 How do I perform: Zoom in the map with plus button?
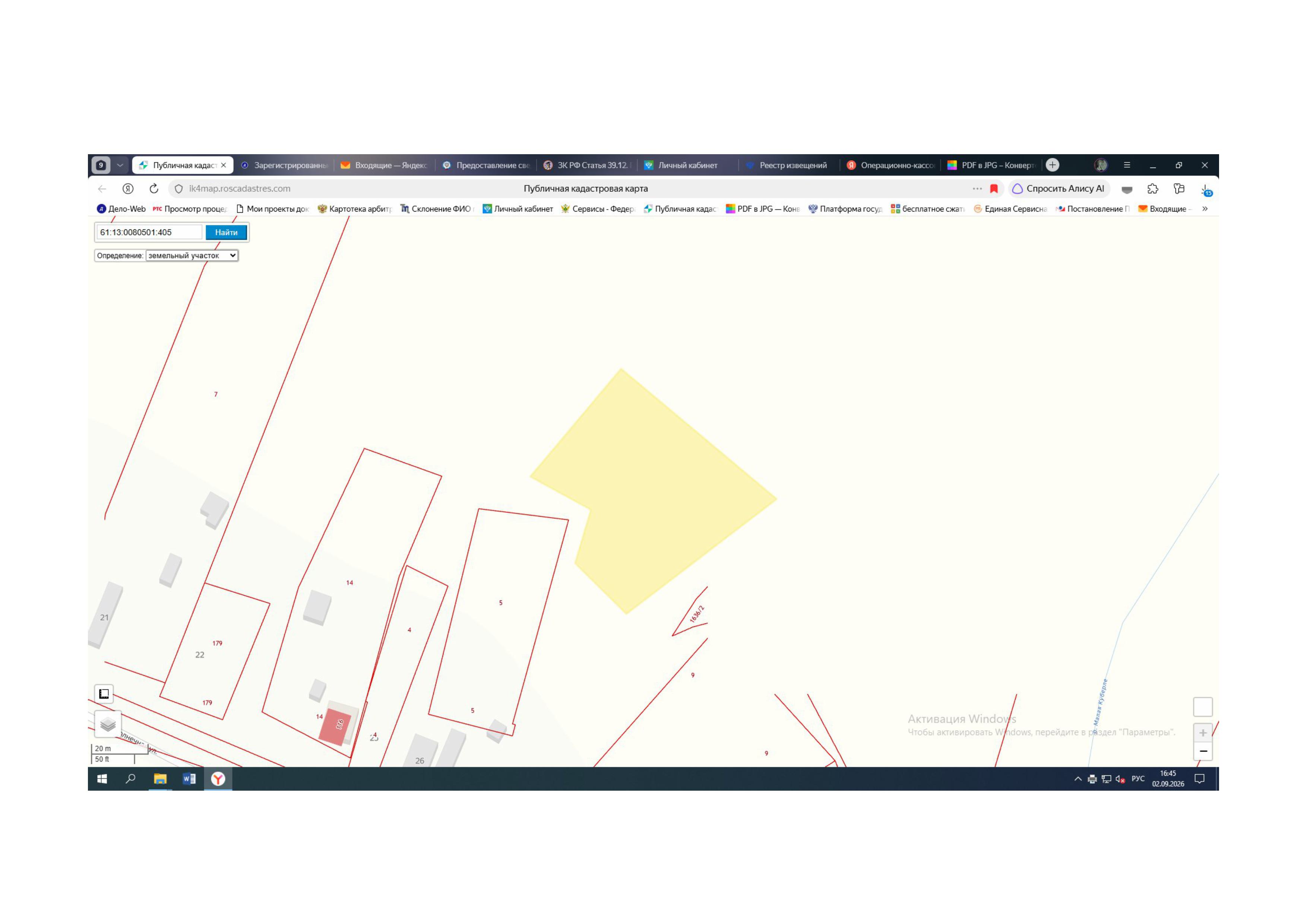pos(1203,733)
